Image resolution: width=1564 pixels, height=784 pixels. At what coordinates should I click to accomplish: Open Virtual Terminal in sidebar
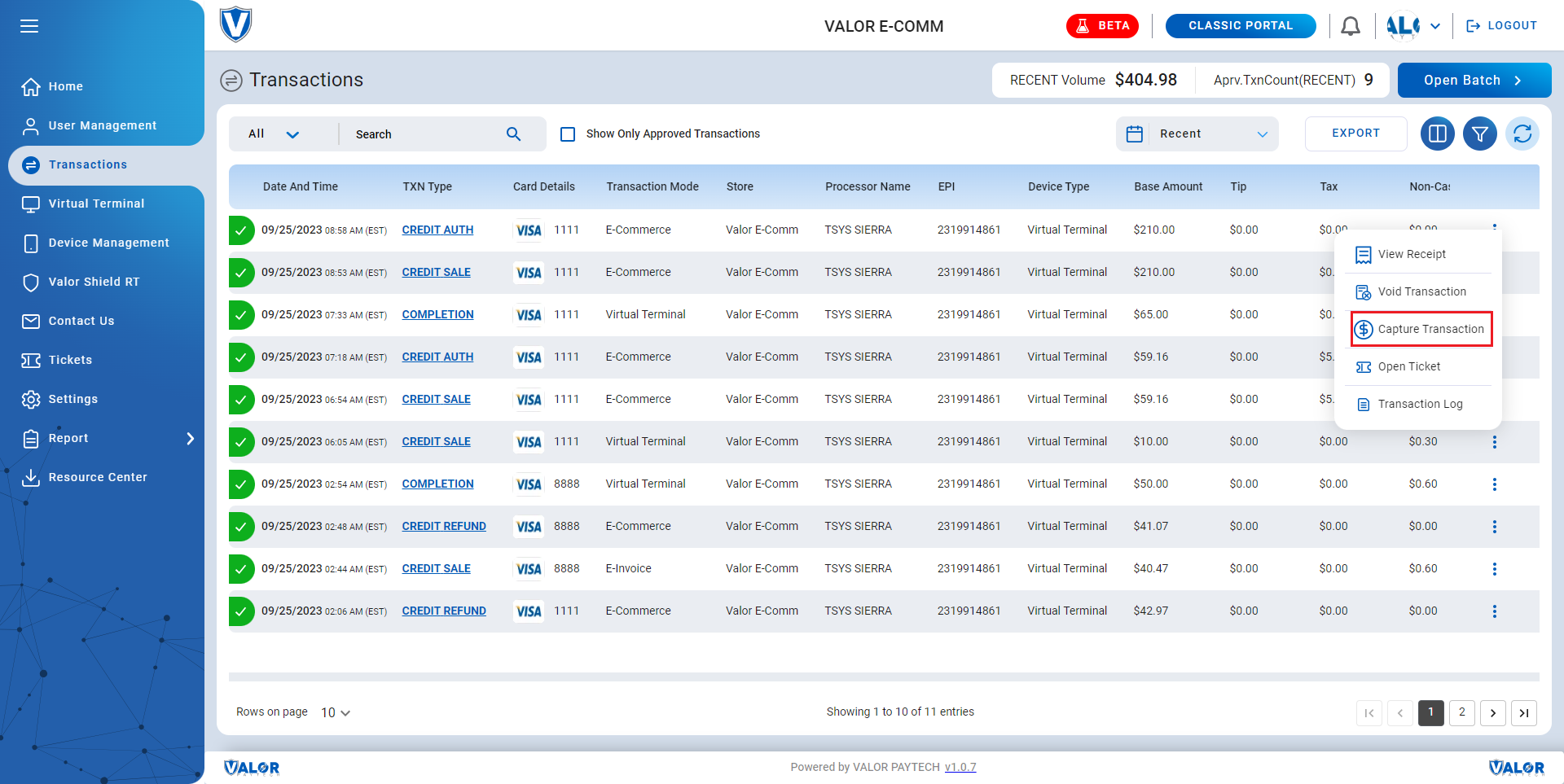(x=96, y=204)
